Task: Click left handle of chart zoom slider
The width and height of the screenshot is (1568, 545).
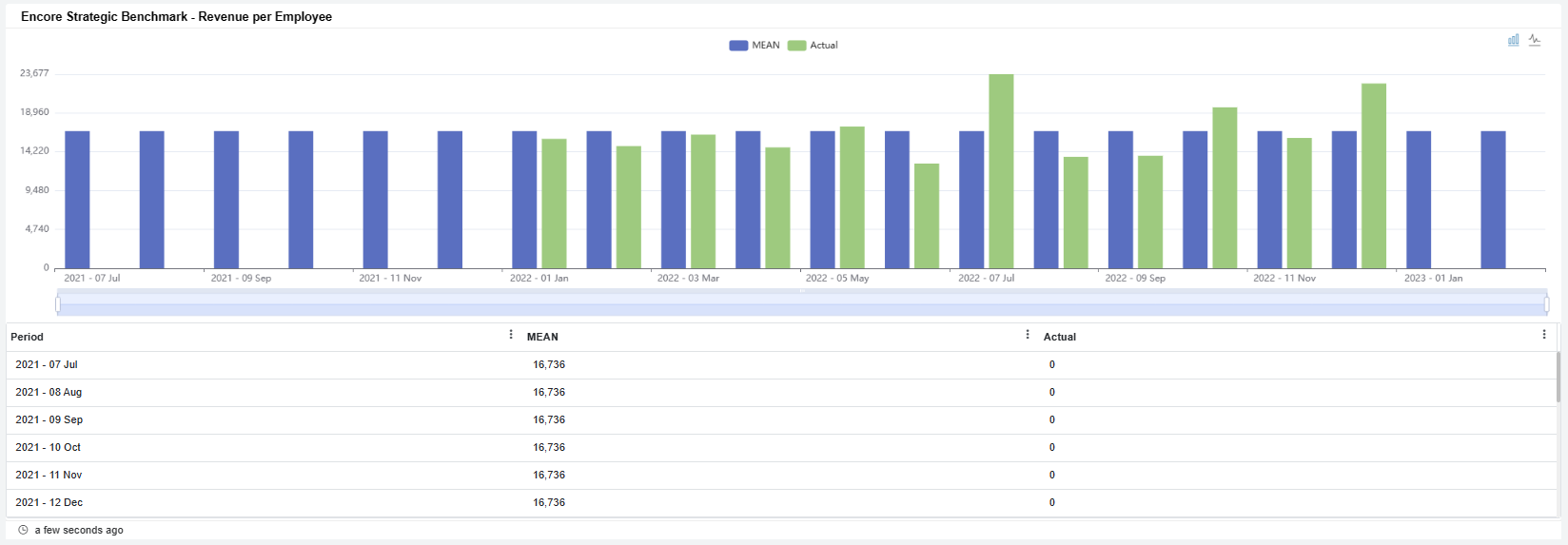Action: coord(58,304)
